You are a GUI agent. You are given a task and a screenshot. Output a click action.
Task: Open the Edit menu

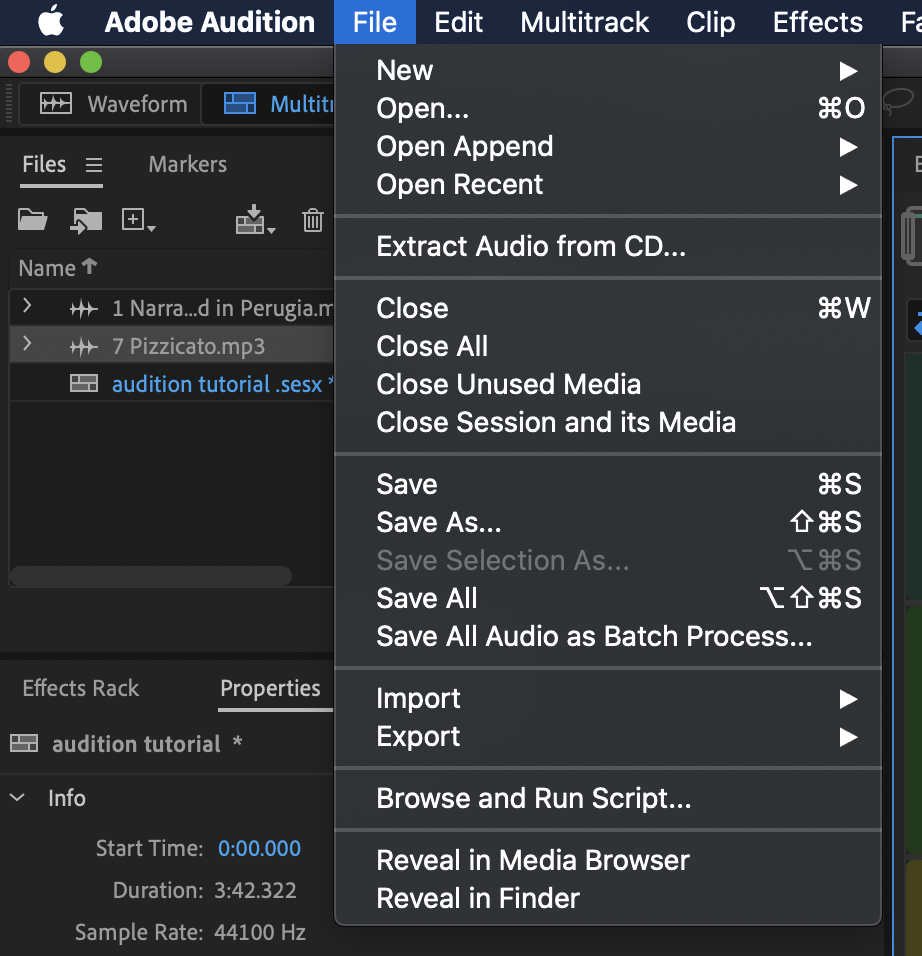coord(459,22)
